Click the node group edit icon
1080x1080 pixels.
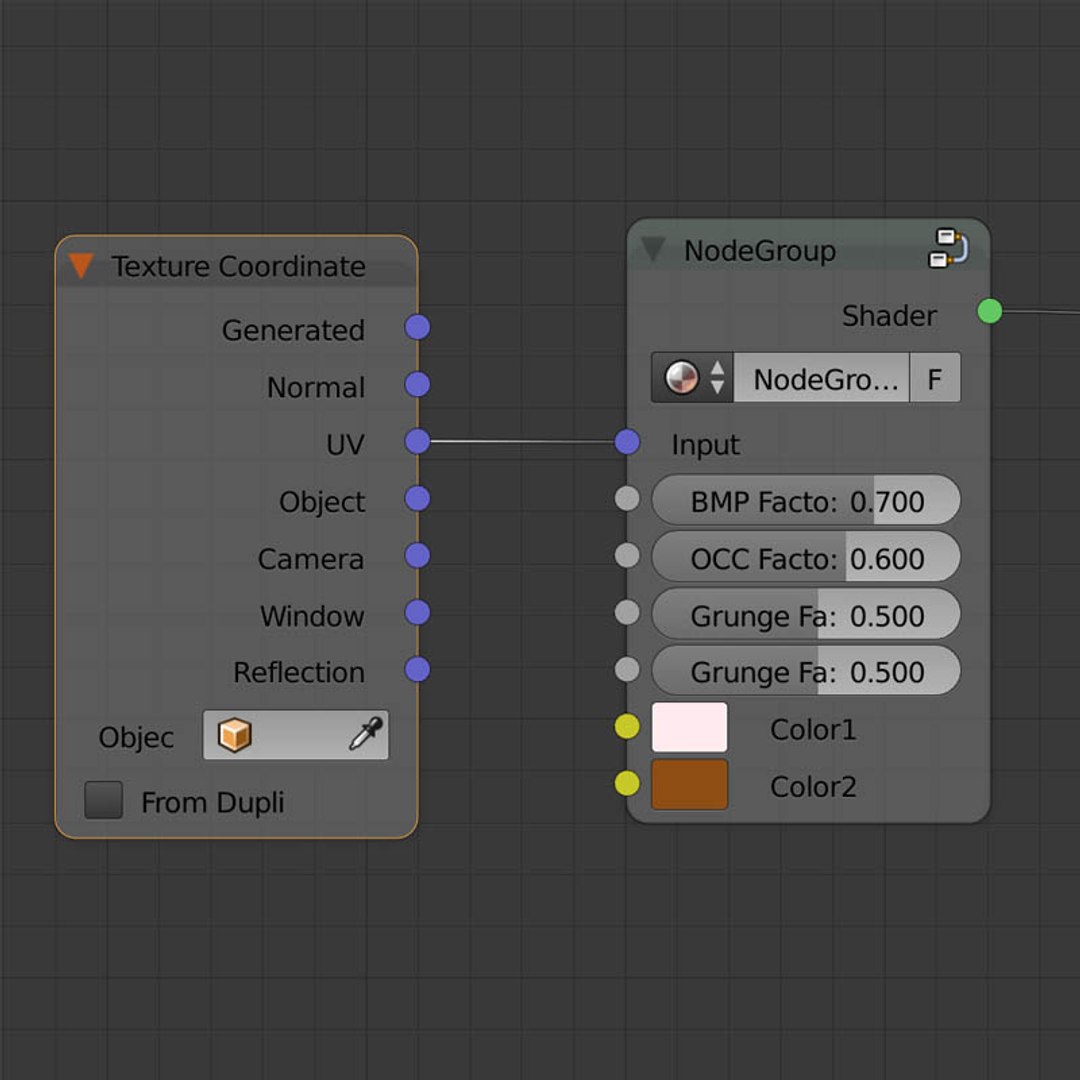click(947, 249)
